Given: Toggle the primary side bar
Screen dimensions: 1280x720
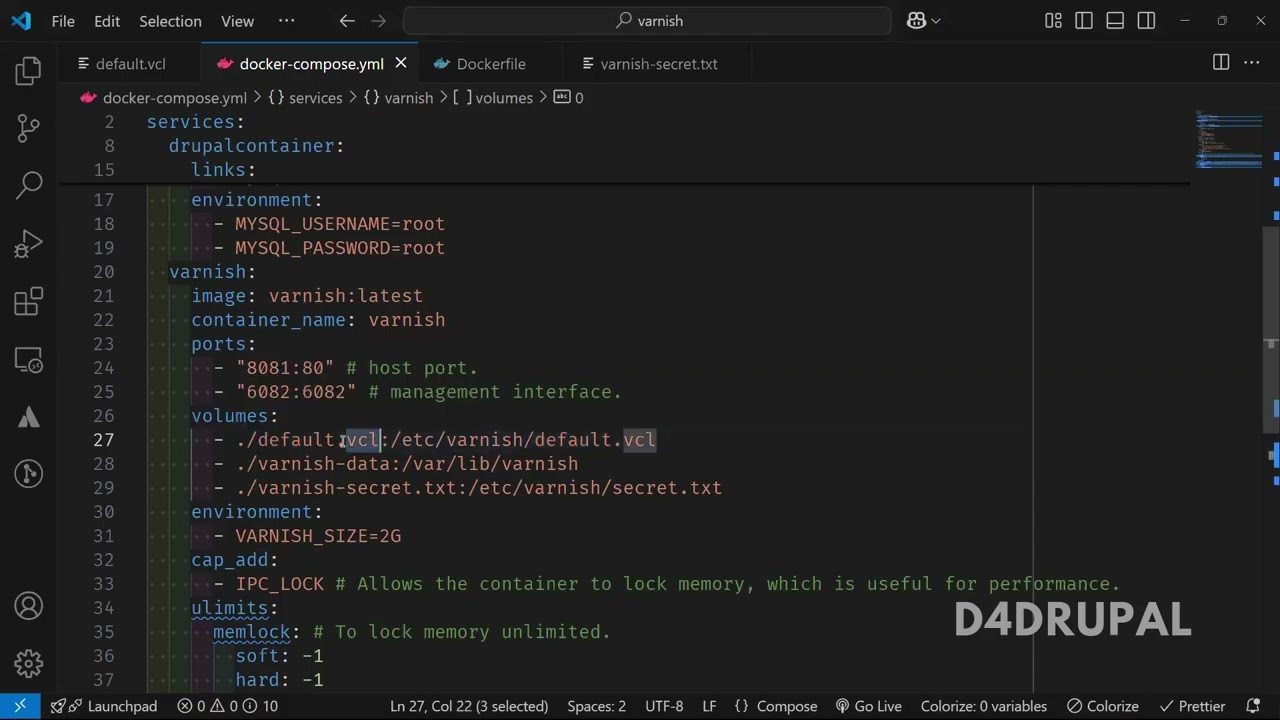Looking at the screenshot, I should tap(1084, 20).
